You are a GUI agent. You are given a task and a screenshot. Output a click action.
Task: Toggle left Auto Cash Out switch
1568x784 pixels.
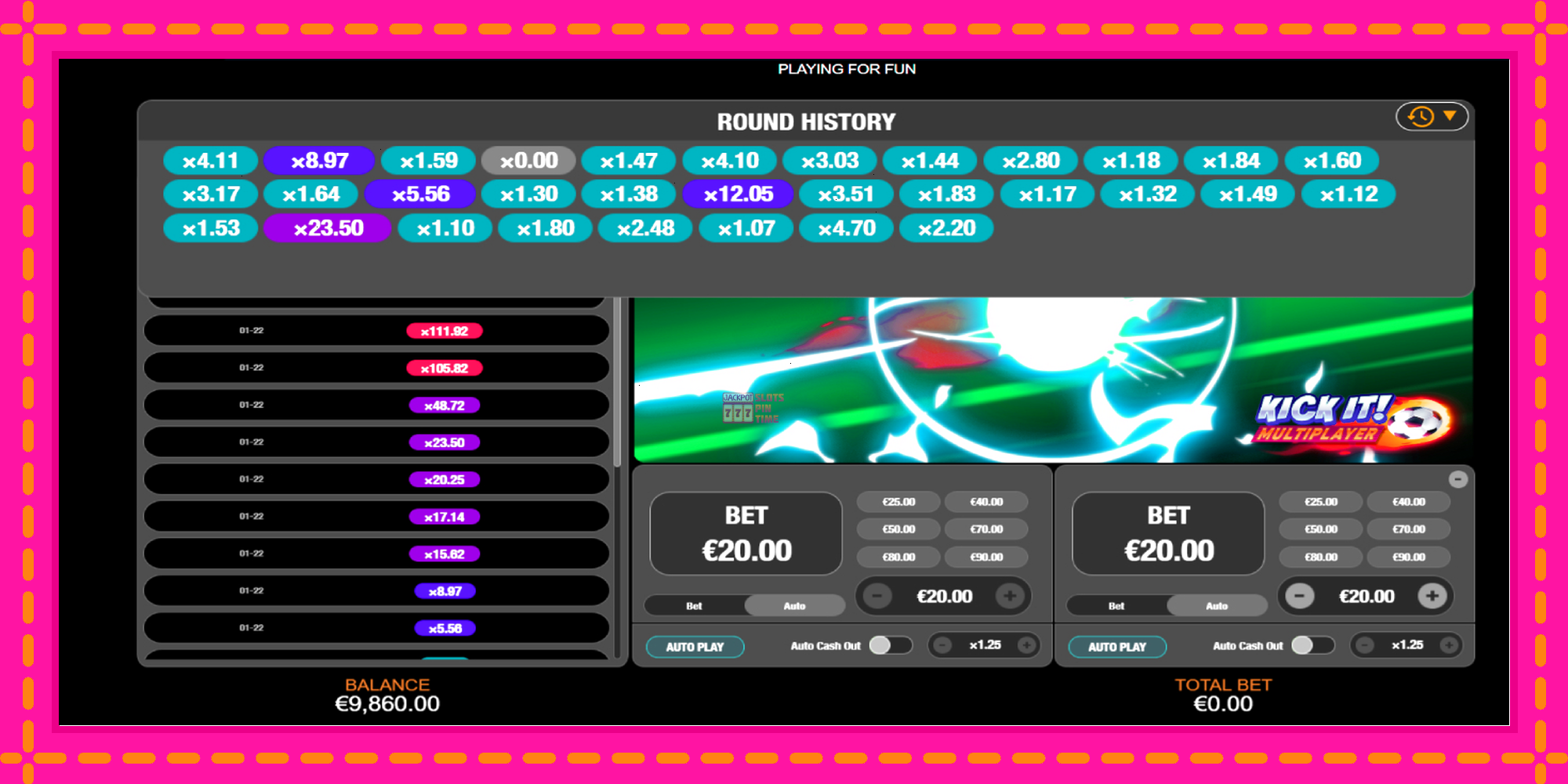(891, 645)
